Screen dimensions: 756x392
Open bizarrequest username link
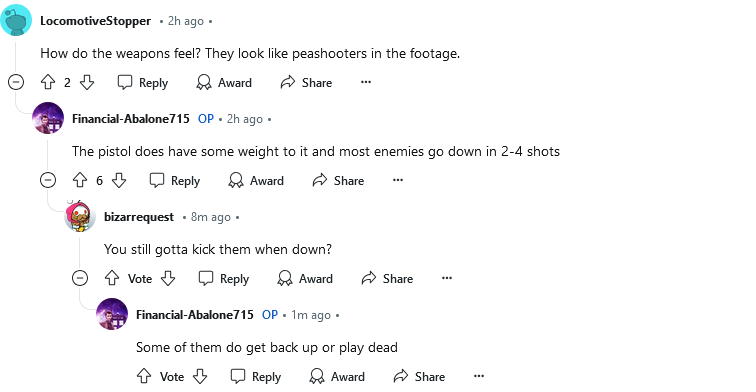coord(139,217)
